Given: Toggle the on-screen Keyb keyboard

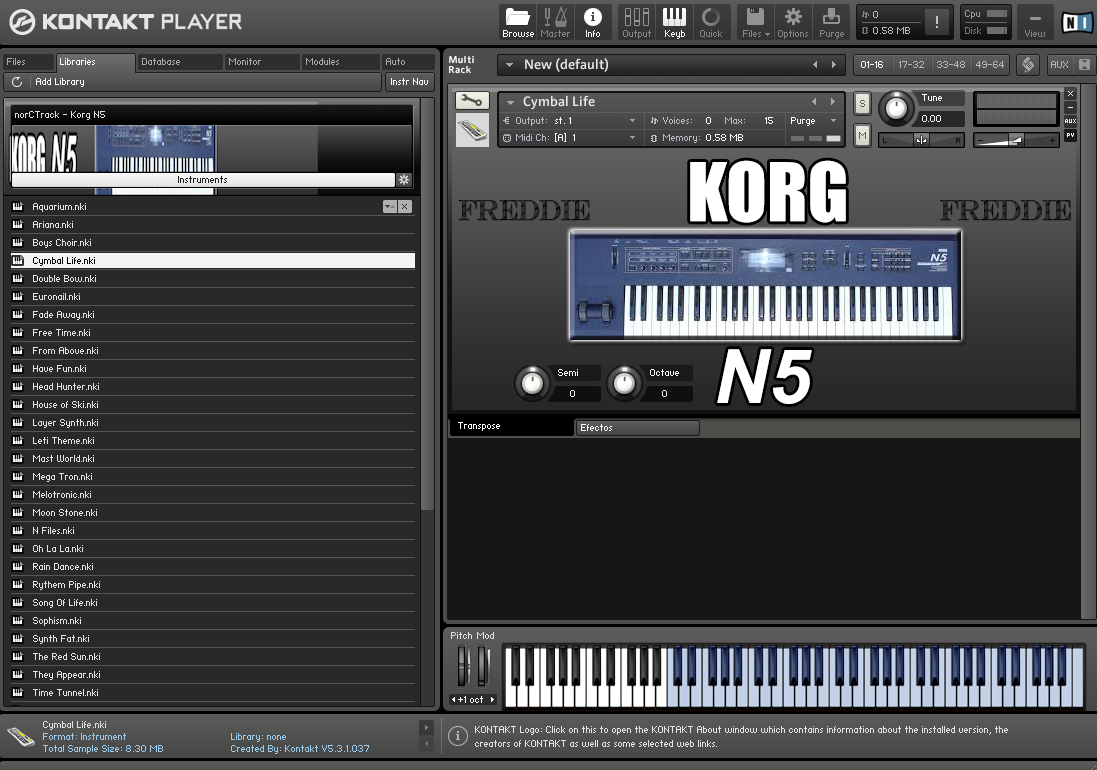Looking at the screenshot, I should [674, 22].
